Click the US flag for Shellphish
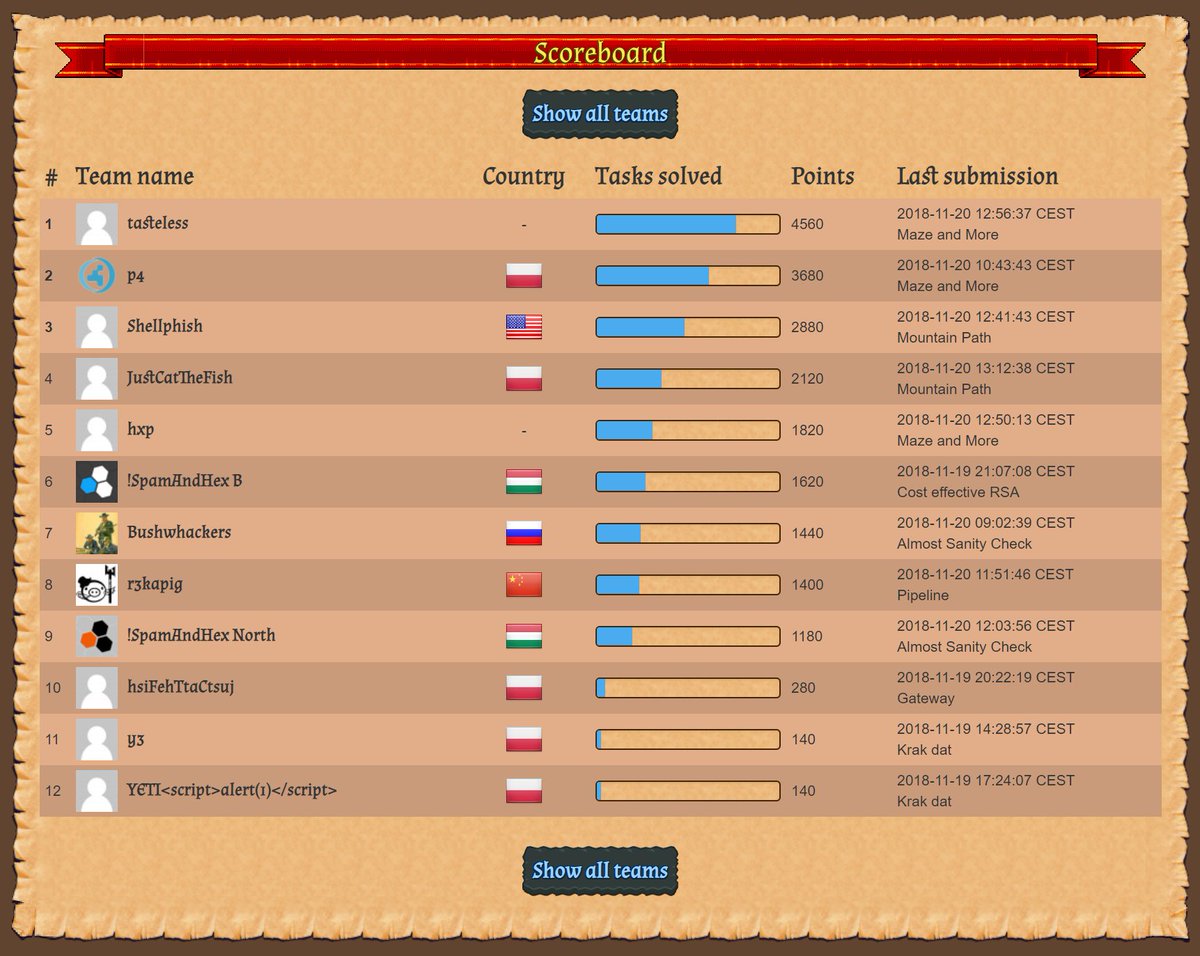Image resolution: width=1200 pixels, height=956 pixels. click(x=524, y=327)
